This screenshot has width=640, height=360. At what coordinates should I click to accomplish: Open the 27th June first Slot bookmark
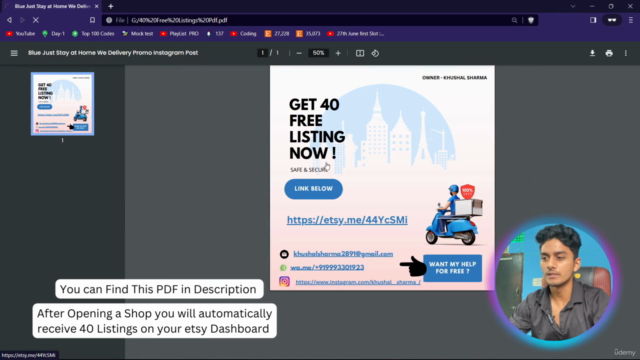tap(356, 33)
